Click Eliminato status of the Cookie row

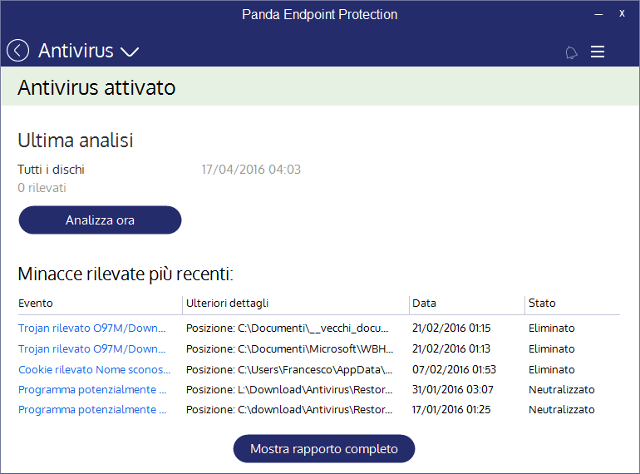click(x=551, y=369)
